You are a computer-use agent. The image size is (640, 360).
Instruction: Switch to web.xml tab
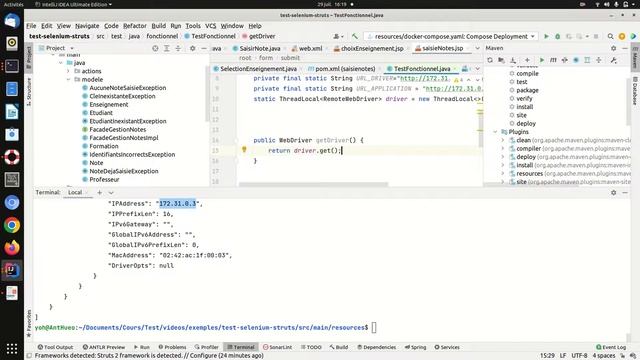coord(307,48)
